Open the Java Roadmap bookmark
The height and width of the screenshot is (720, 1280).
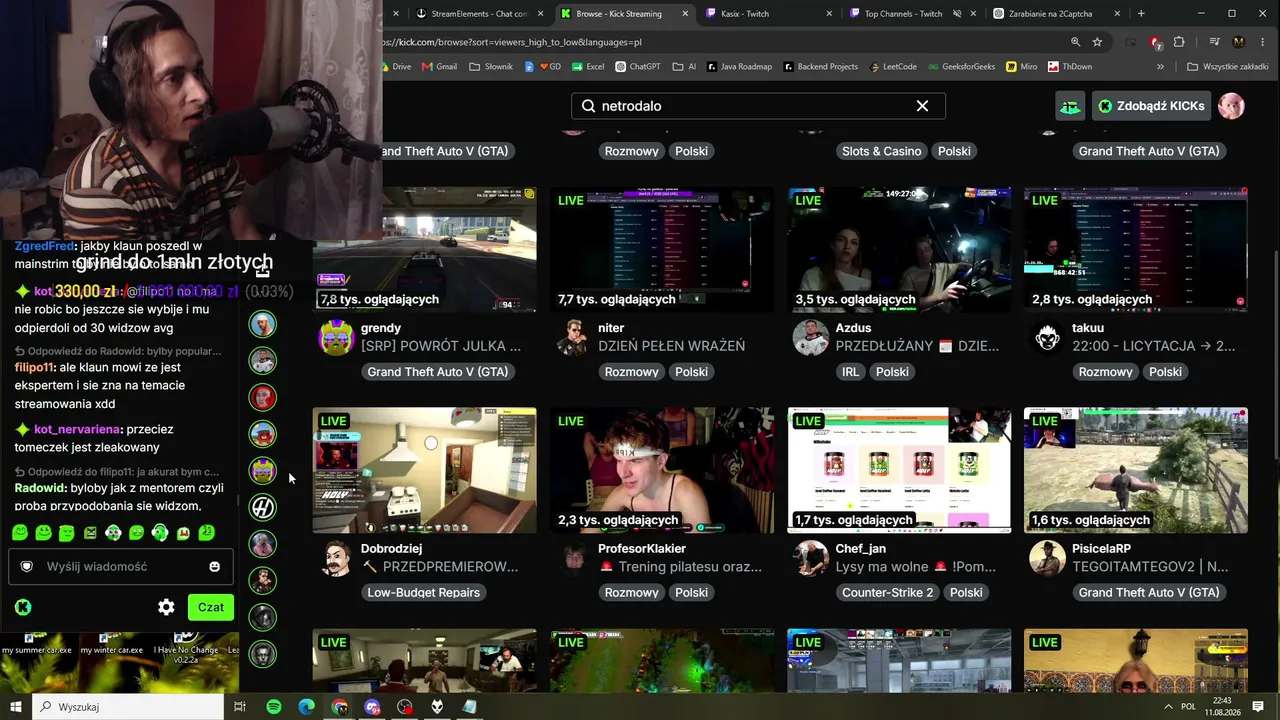[x=739, y=67]
